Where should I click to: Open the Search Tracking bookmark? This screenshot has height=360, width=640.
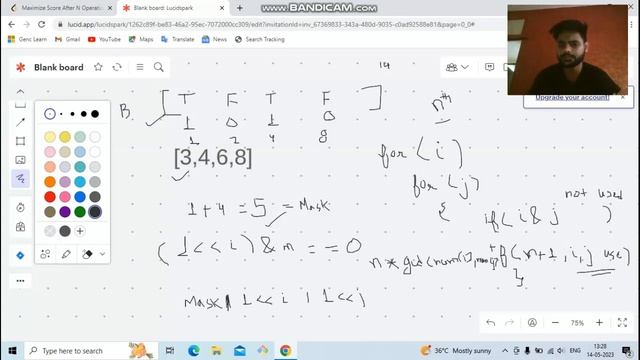tap(260, 39)
